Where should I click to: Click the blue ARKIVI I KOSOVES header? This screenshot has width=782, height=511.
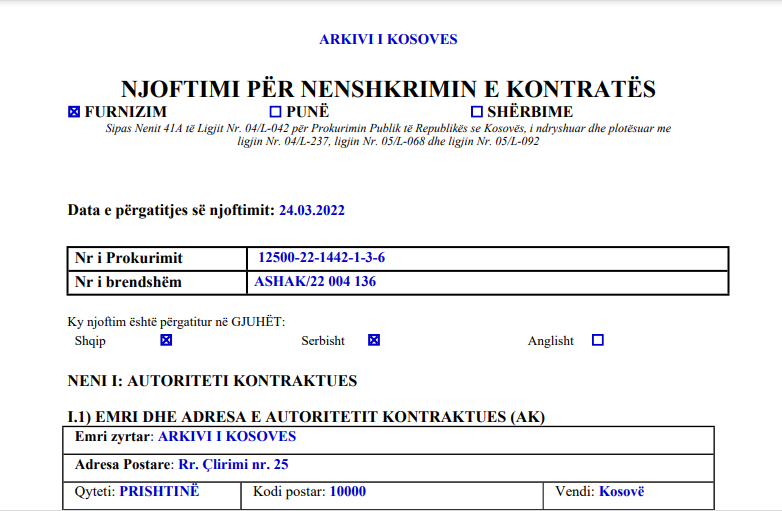click(x=388, y=39)
